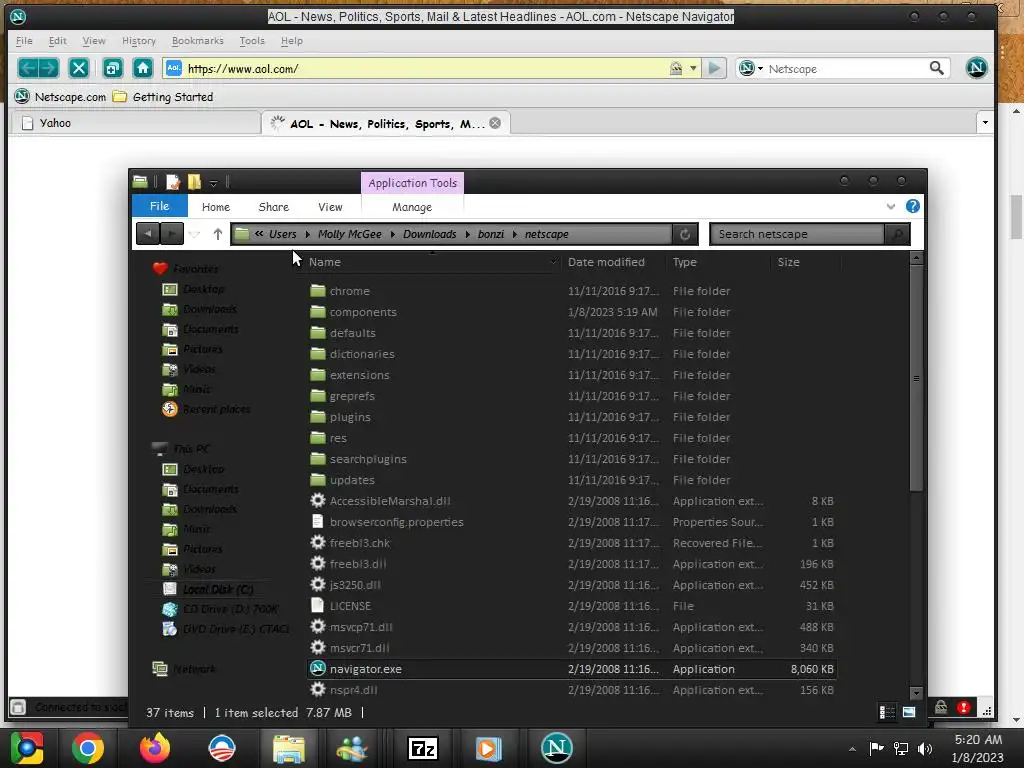Click the Explorer search magnifier button
Viewport: 1024px width, 768px height.
(897, 234)
